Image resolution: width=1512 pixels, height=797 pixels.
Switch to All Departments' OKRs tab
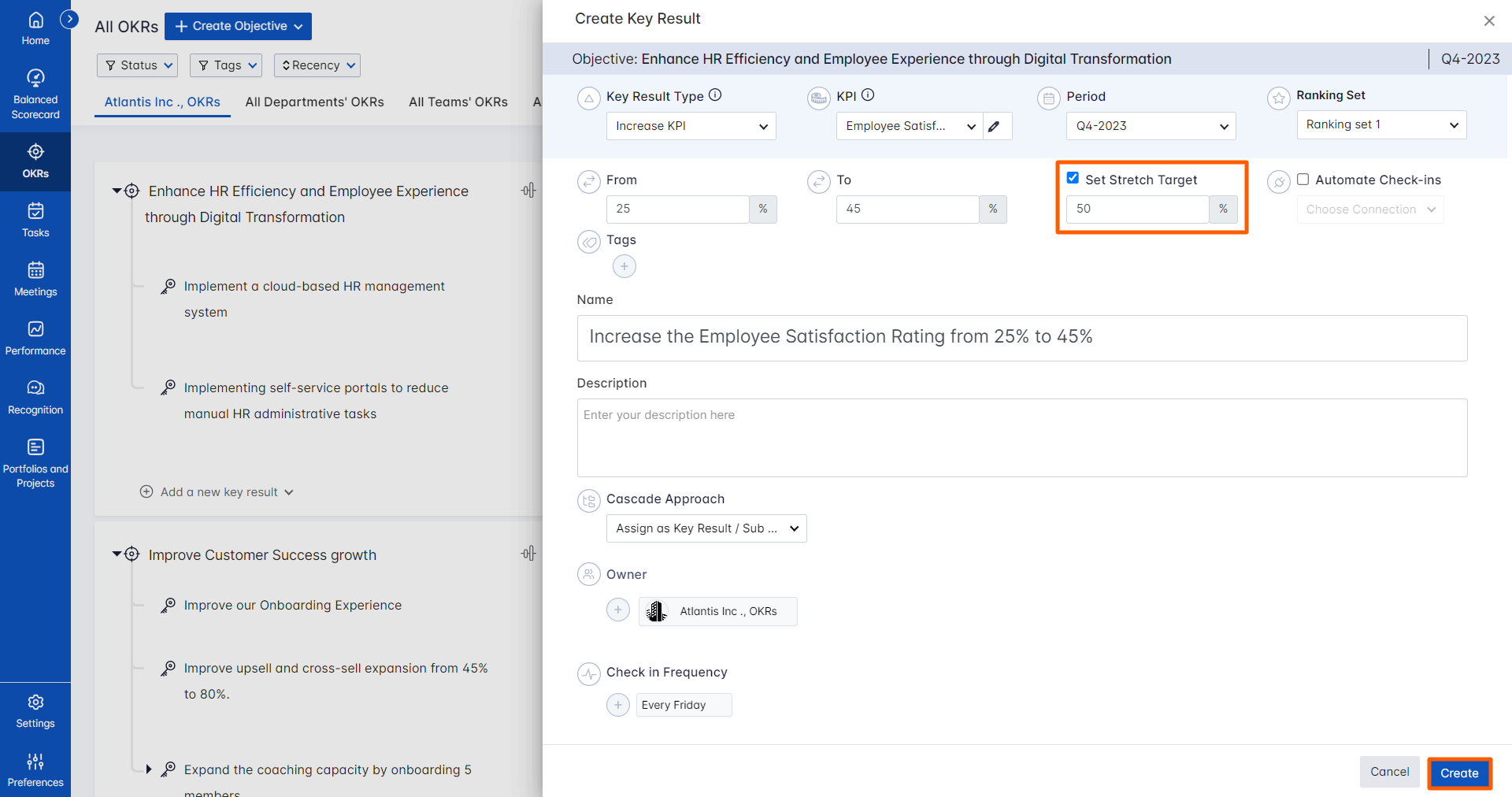(x=314, y=102)
